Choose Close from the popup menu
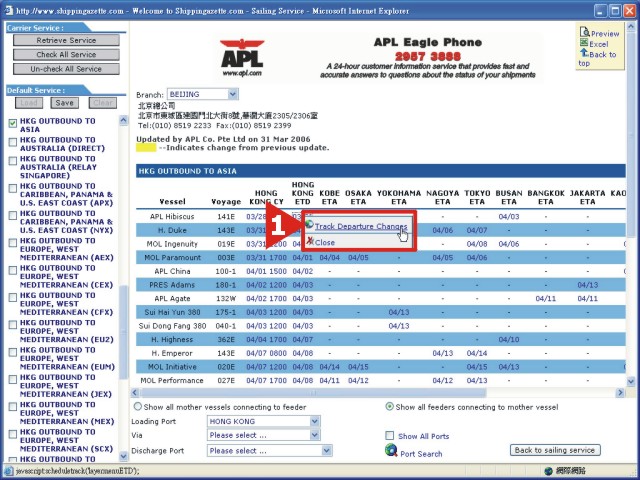The image size is (640, 480). tap(325, 242)
